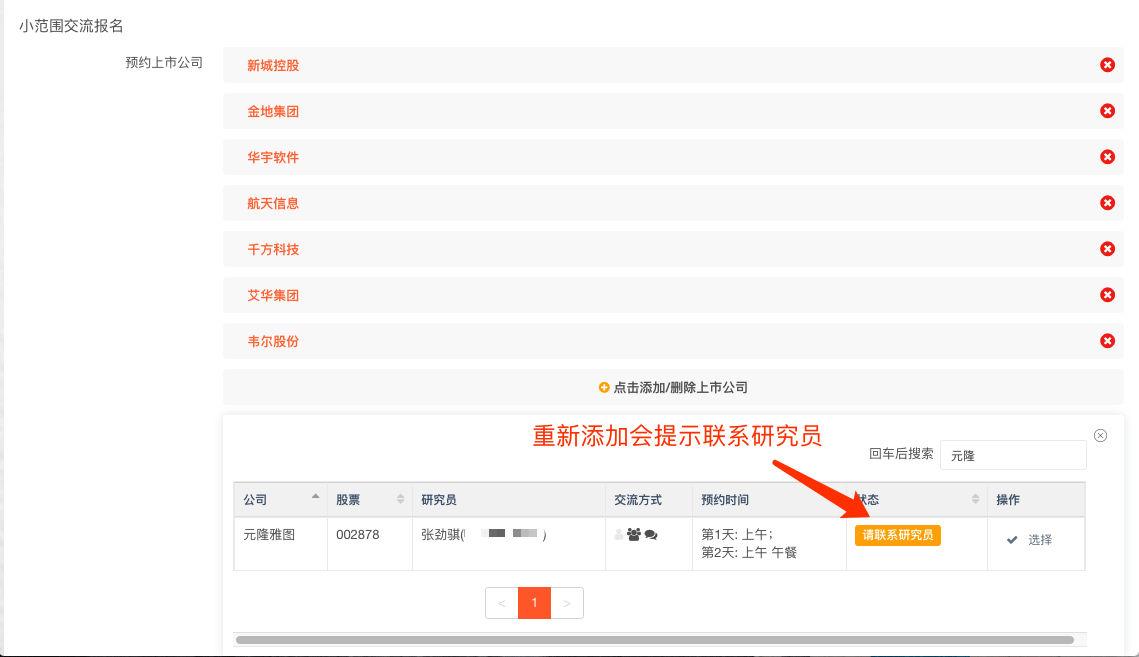
Task: Click the 请联系研究员 status badge
Action: [898, 535]
